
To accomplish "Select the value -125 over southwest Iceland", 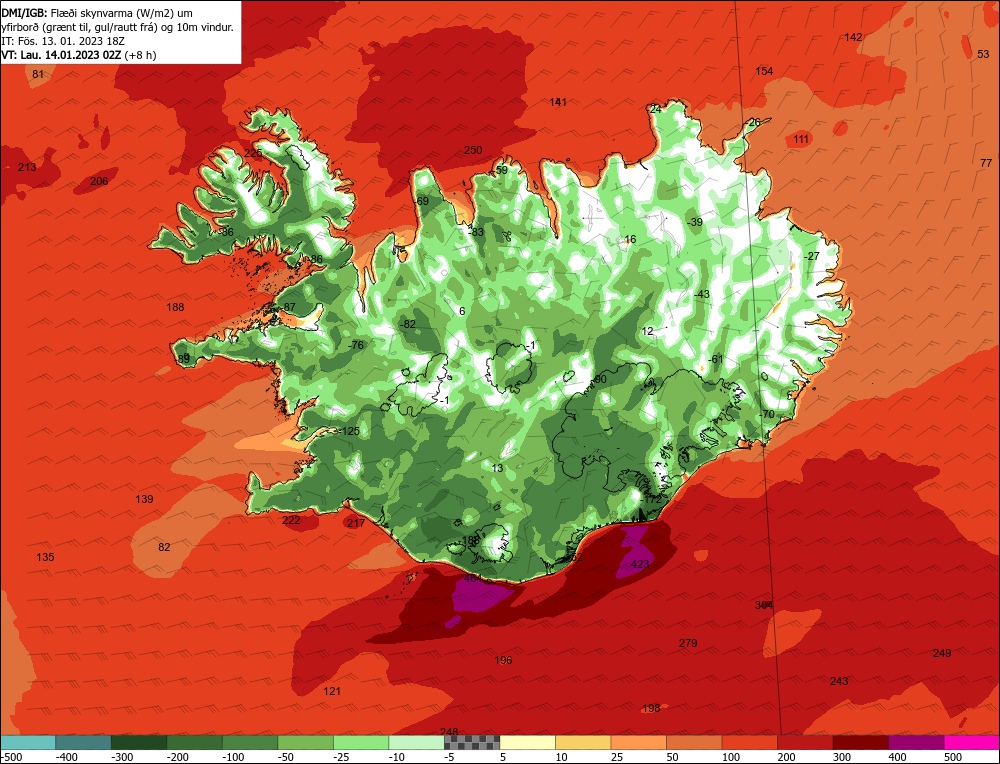I will [349, 431].
